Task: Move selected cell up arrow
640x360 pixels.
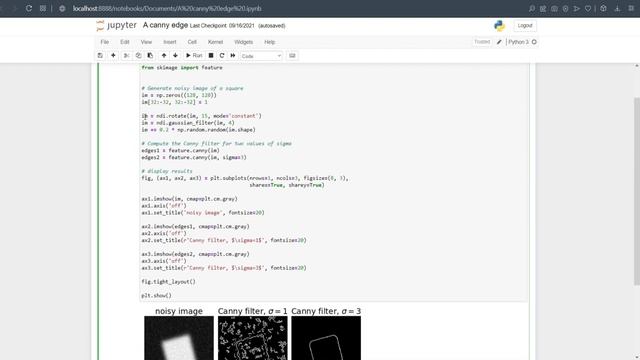Action: click(164, 56)
